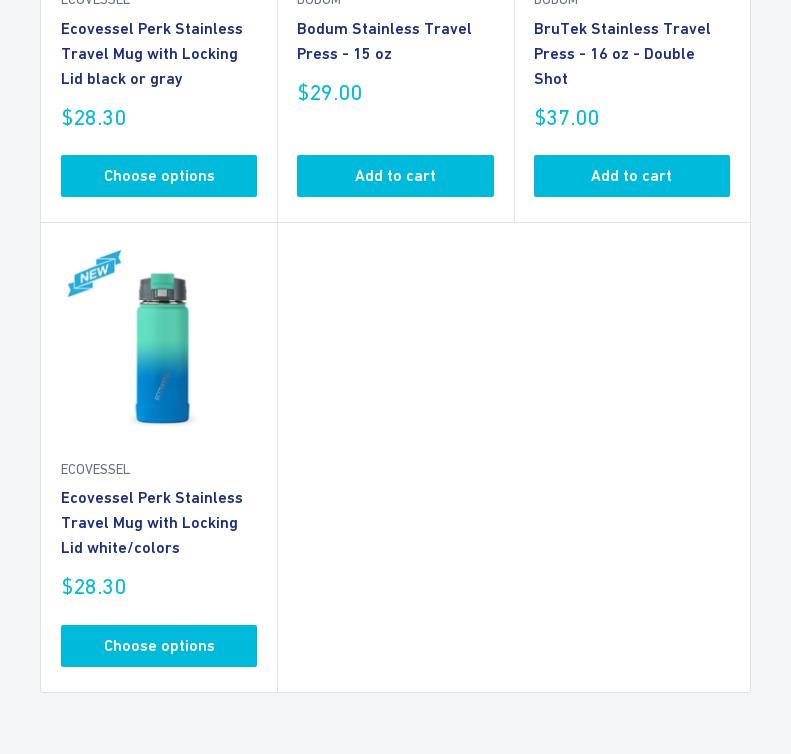Open Bodum Stainless Travel Press 15 oz link
The image size is (791, 754).
click(x=384, y=41)
